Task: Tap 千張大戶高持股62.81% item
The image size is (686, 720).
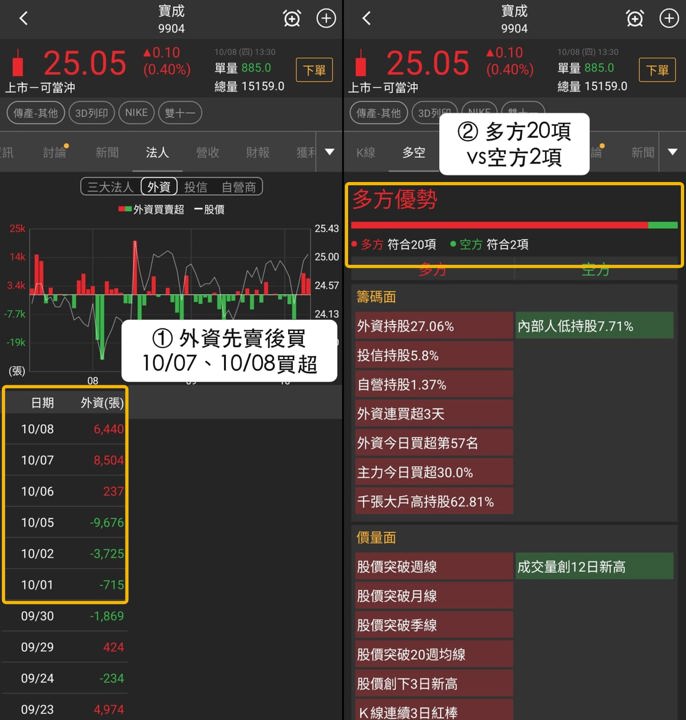Action: coord(433,501)
